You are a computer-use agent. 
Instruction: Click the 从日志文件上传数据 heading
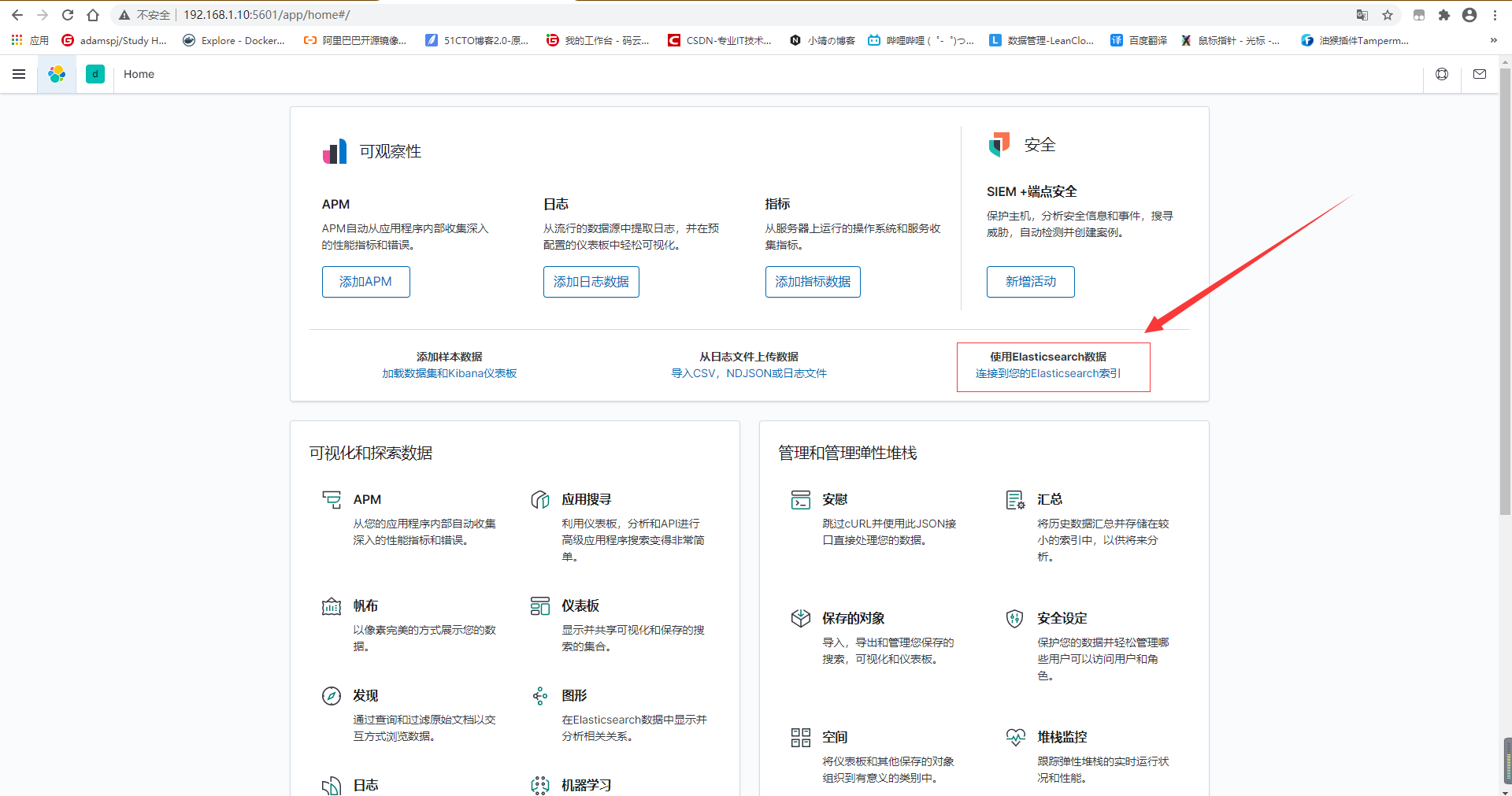(x=749, y=357)
